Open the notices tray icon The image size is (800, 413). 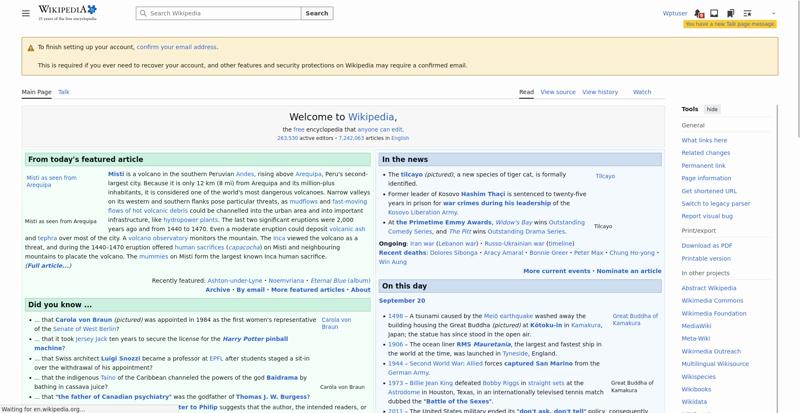[x=714, y=13]
